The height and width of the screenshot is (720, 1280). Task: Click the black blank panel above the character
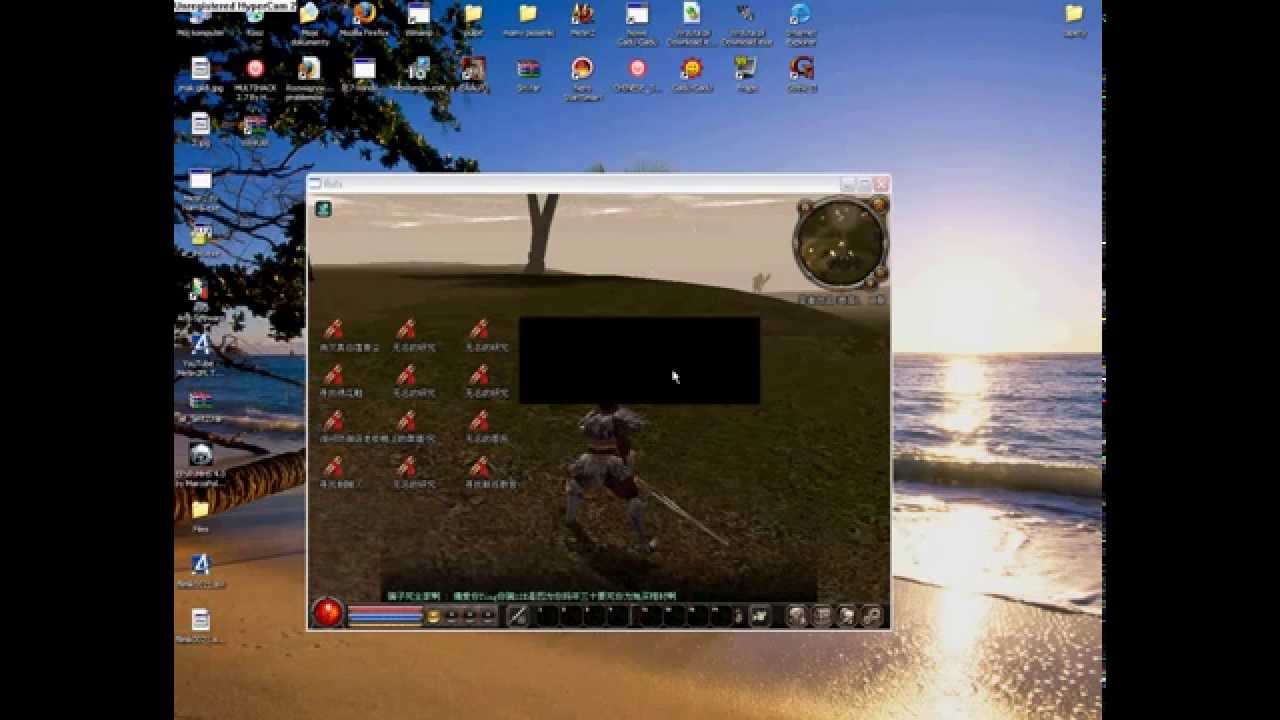[x=639, y=360]
